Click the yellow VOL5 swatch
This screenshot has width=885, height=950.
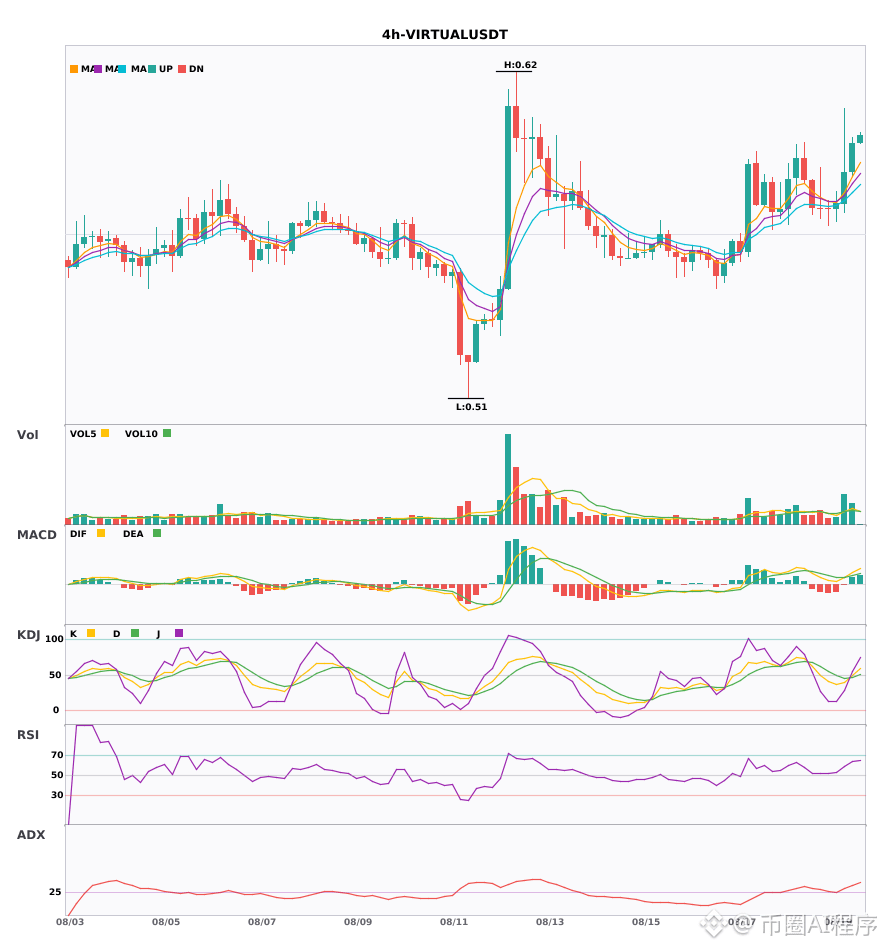105,433
